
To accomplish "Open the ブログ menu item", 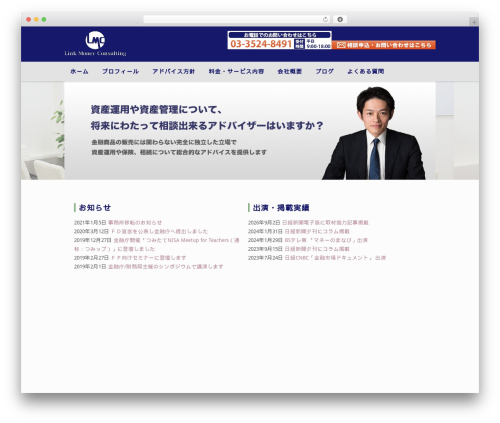I will click(x=325, y=71).
